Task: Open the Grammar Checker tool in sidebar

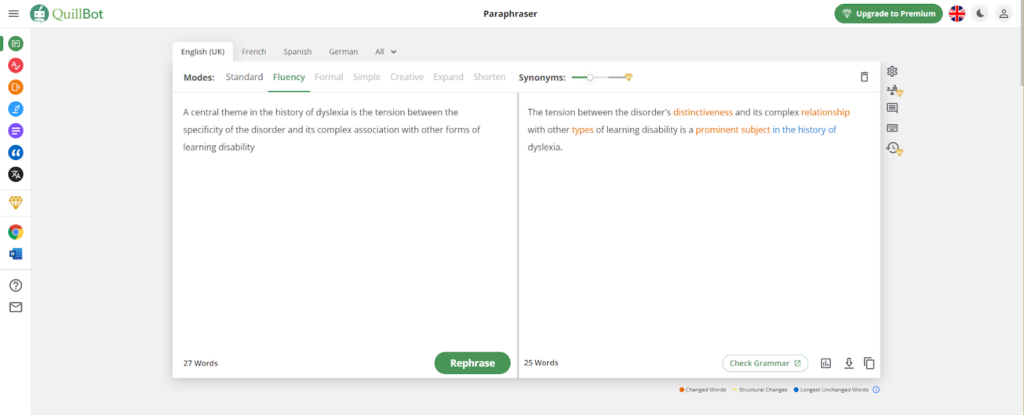Action: click(x=15, y=65)
